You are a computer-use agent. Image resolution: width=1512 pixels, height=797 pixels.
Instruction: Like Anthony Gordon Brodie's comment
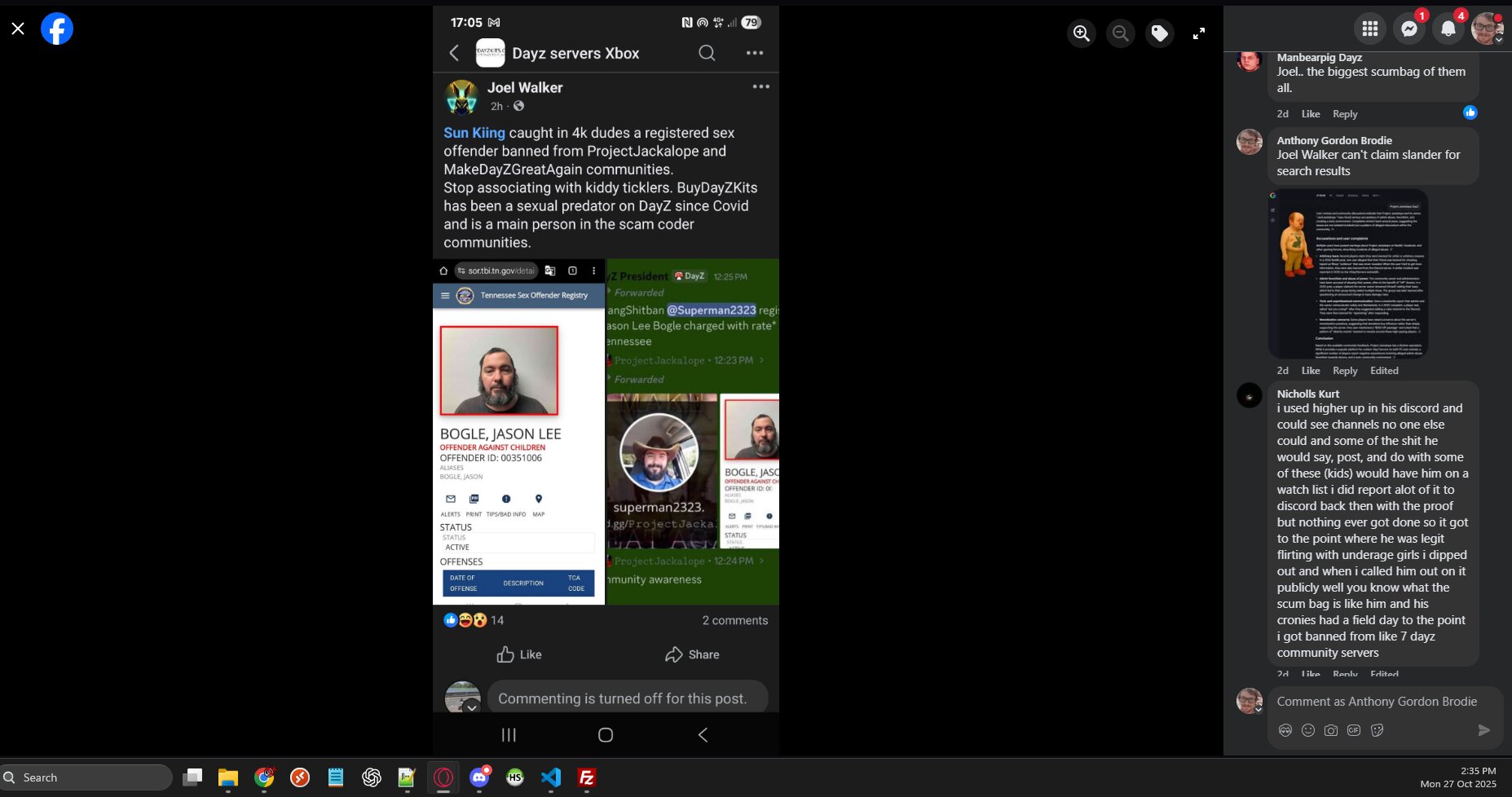[x=1311, y=371]
